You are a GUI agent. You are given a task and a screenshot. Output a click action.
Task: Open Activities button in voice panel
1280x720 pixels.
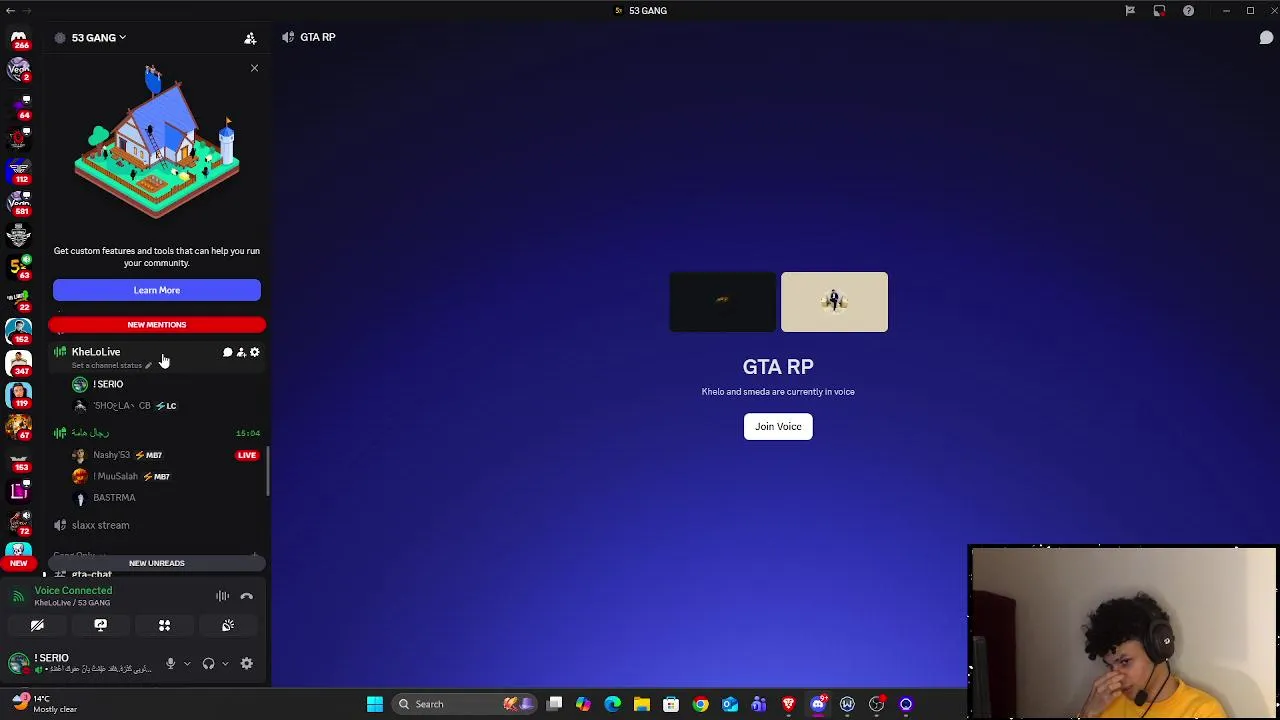(164, 625)
